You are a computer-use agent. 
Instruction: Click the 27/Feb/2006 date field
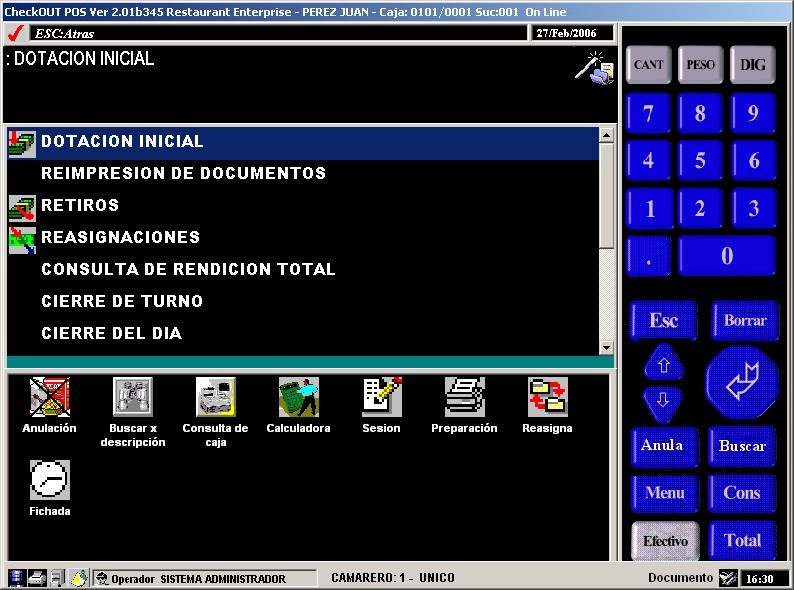point(572,33)
